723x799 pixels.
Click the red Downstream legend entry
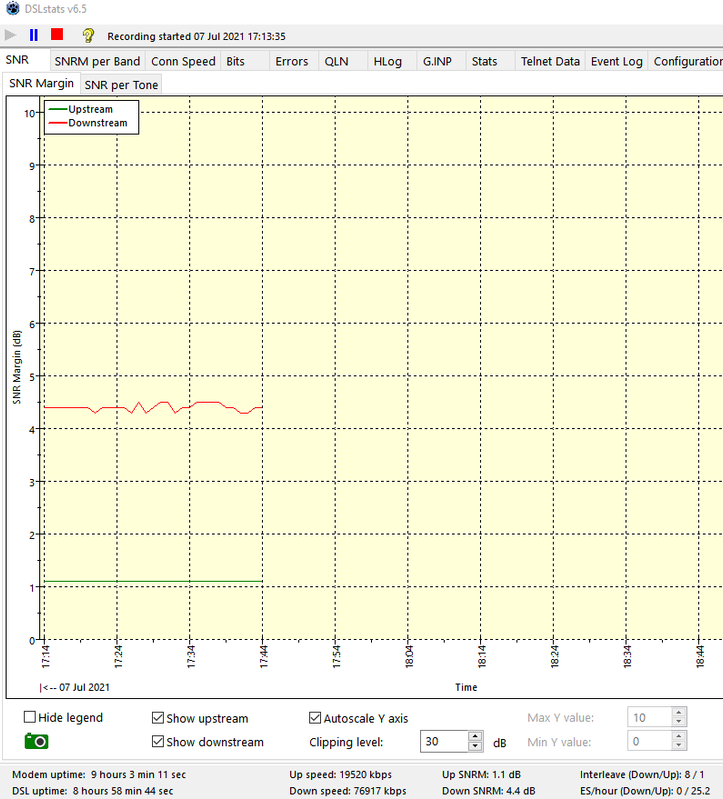97,123
